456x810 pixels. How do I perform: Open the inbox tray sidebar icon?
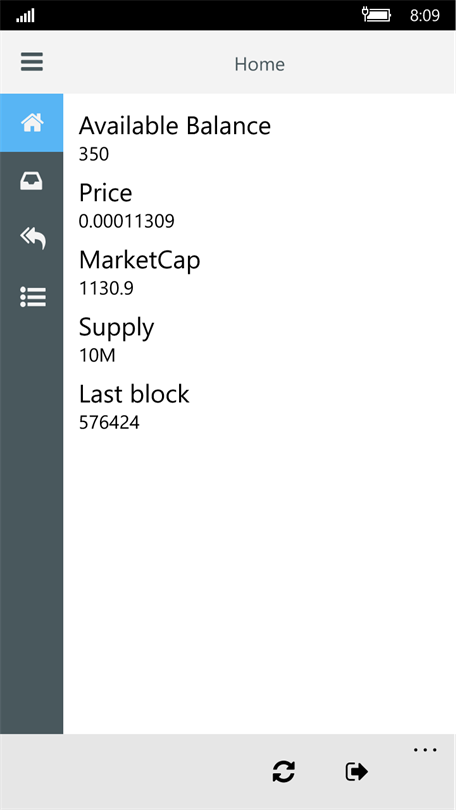[x=32, y=181]
